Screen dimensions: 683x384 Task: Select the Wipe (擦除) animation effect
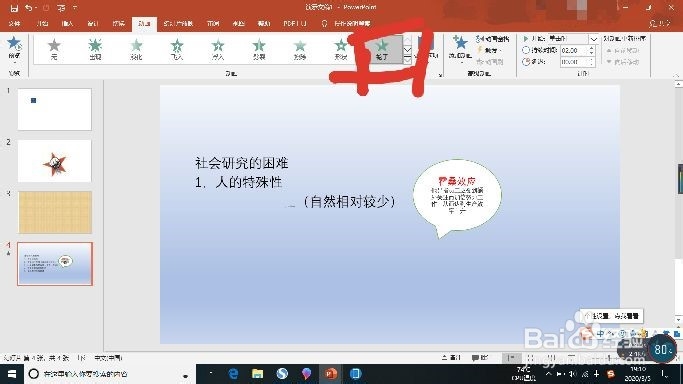[300, 49]
